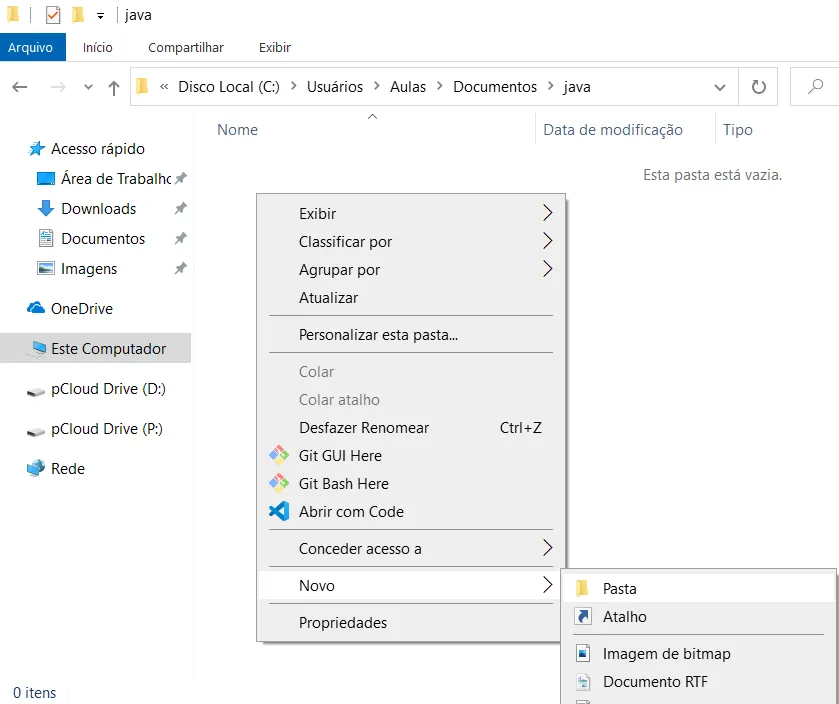Choose Atualizar in the context menu
Image resolution: width=839 pixels, height=704 pixels.
click(x=411, y=298)
